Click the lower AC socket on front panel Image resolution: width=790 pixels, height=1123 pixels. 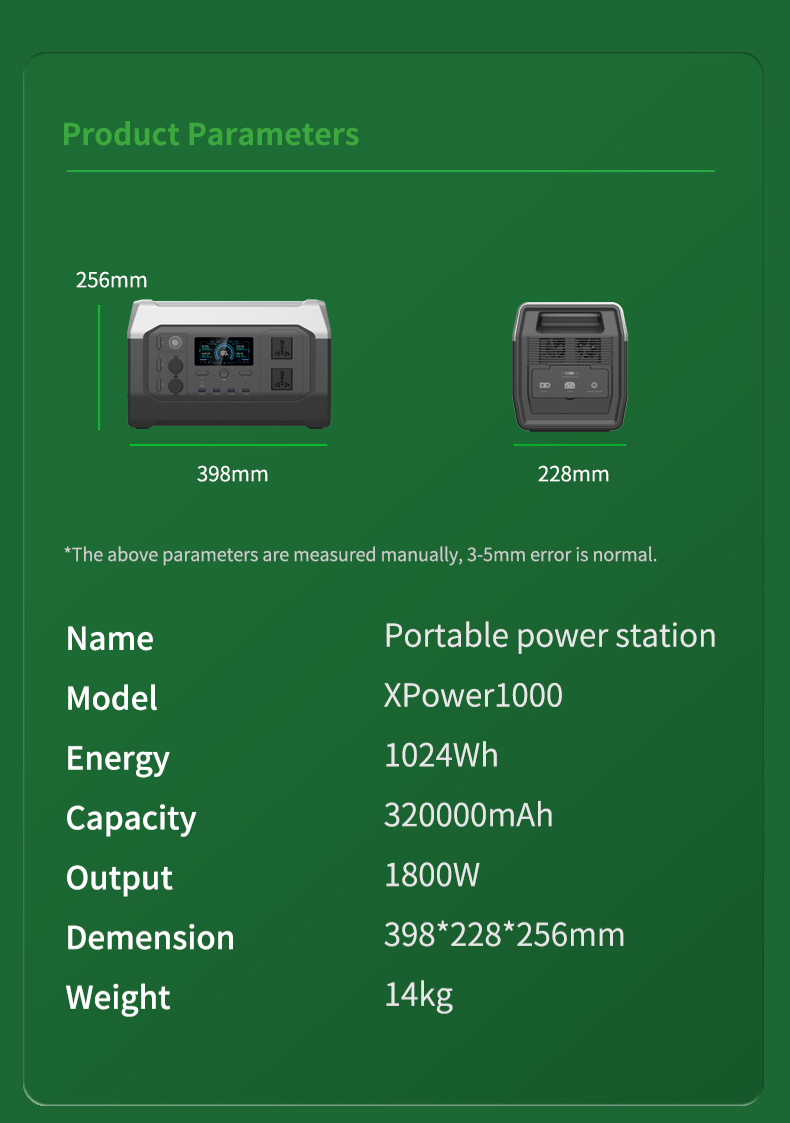coord(280,380)
